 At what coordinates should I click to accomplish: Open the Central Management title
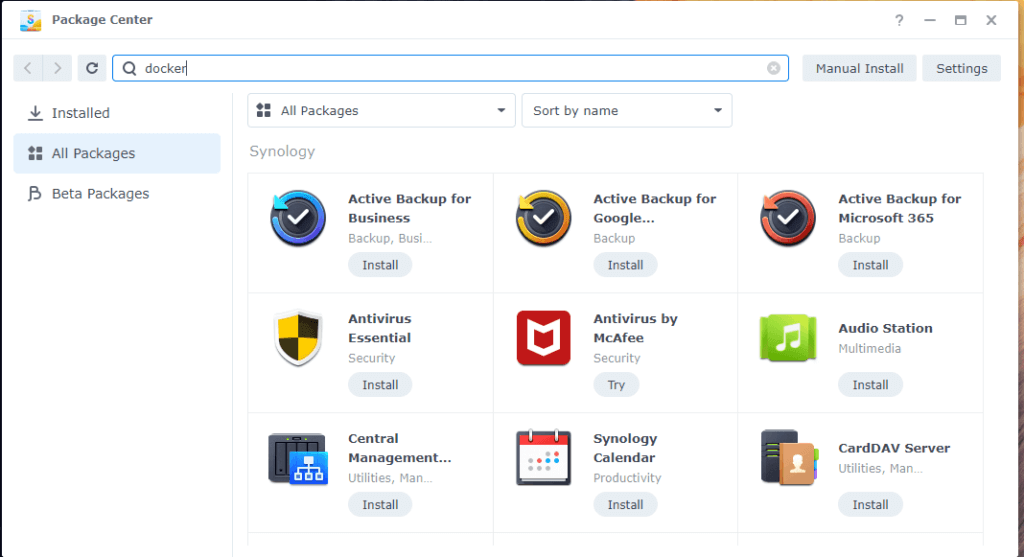[399, 448]
